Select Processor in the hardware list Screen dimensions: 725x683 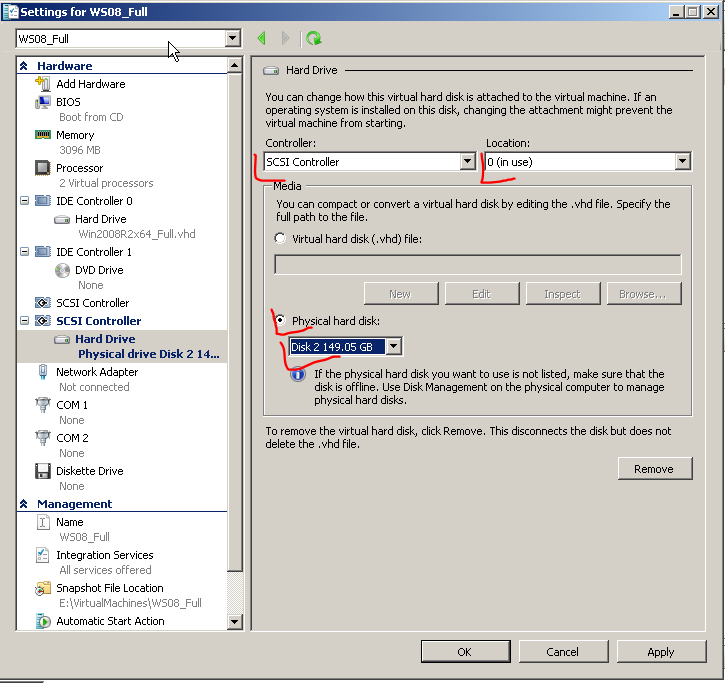(80, 168)
